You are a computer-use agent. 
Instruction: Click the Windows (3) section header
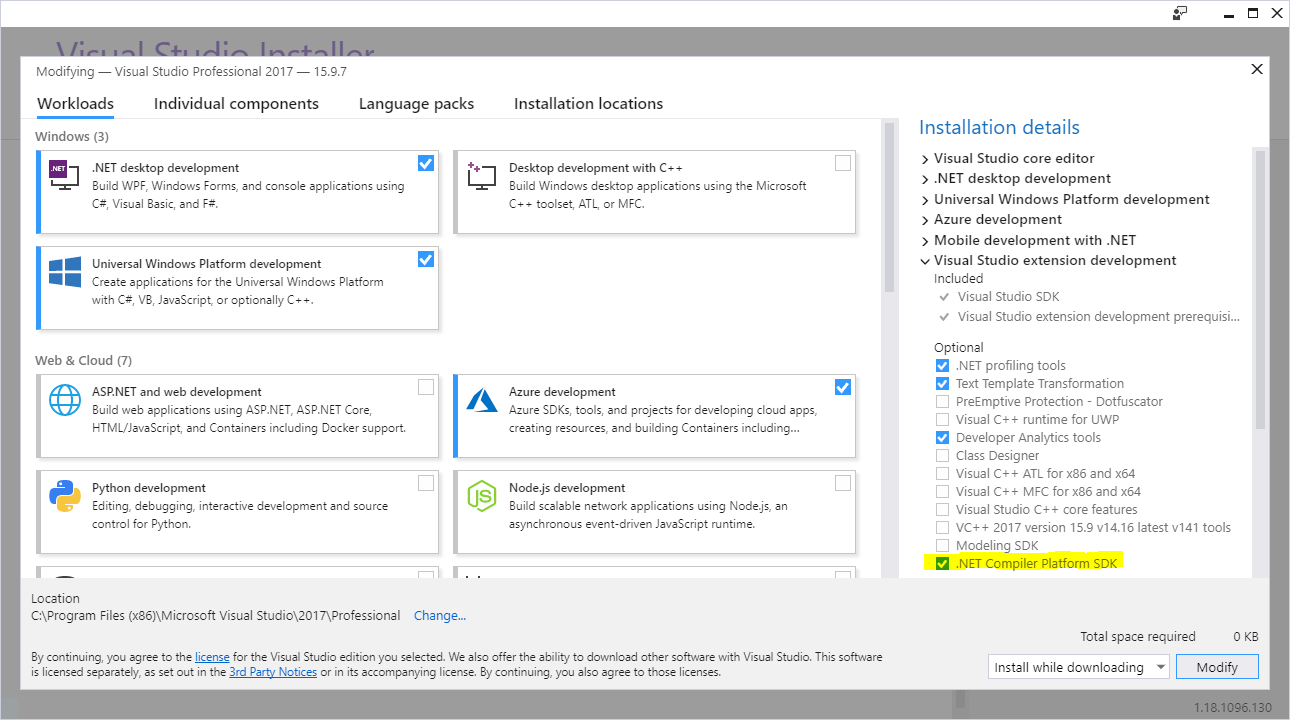point(72,136)
